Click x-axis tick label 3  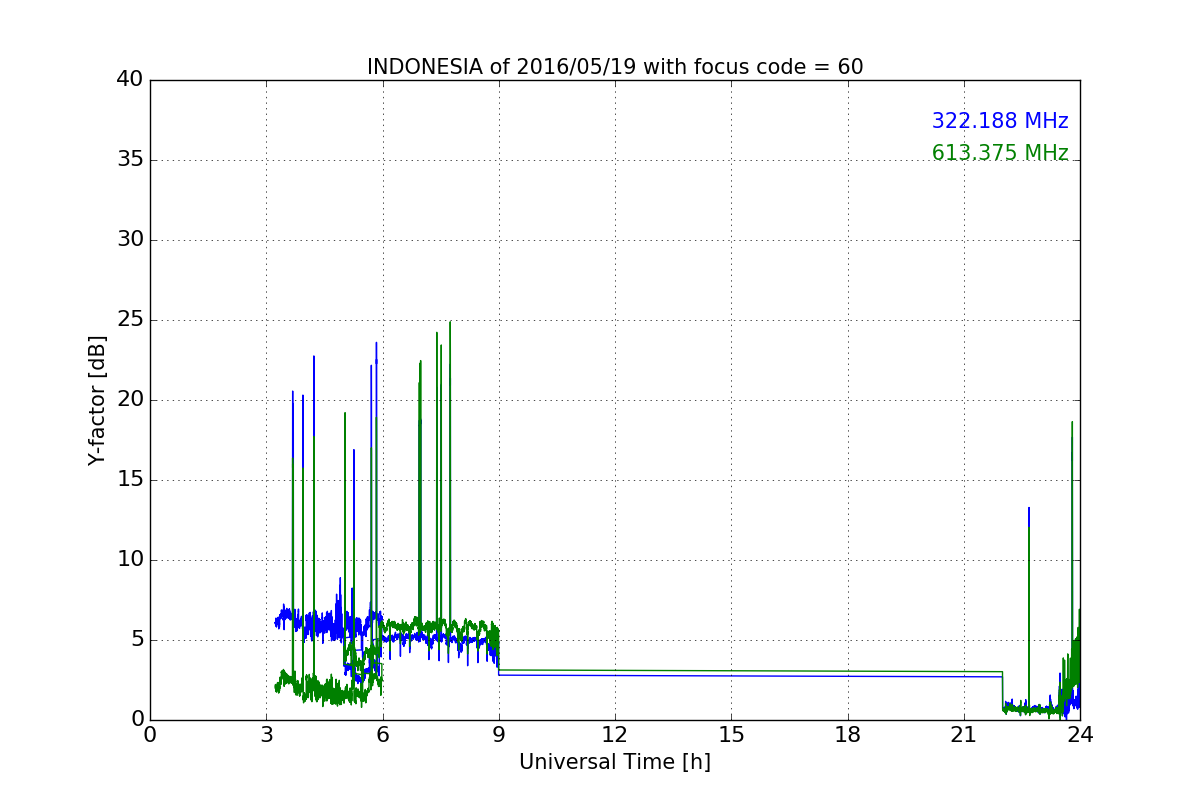(266, 734)
